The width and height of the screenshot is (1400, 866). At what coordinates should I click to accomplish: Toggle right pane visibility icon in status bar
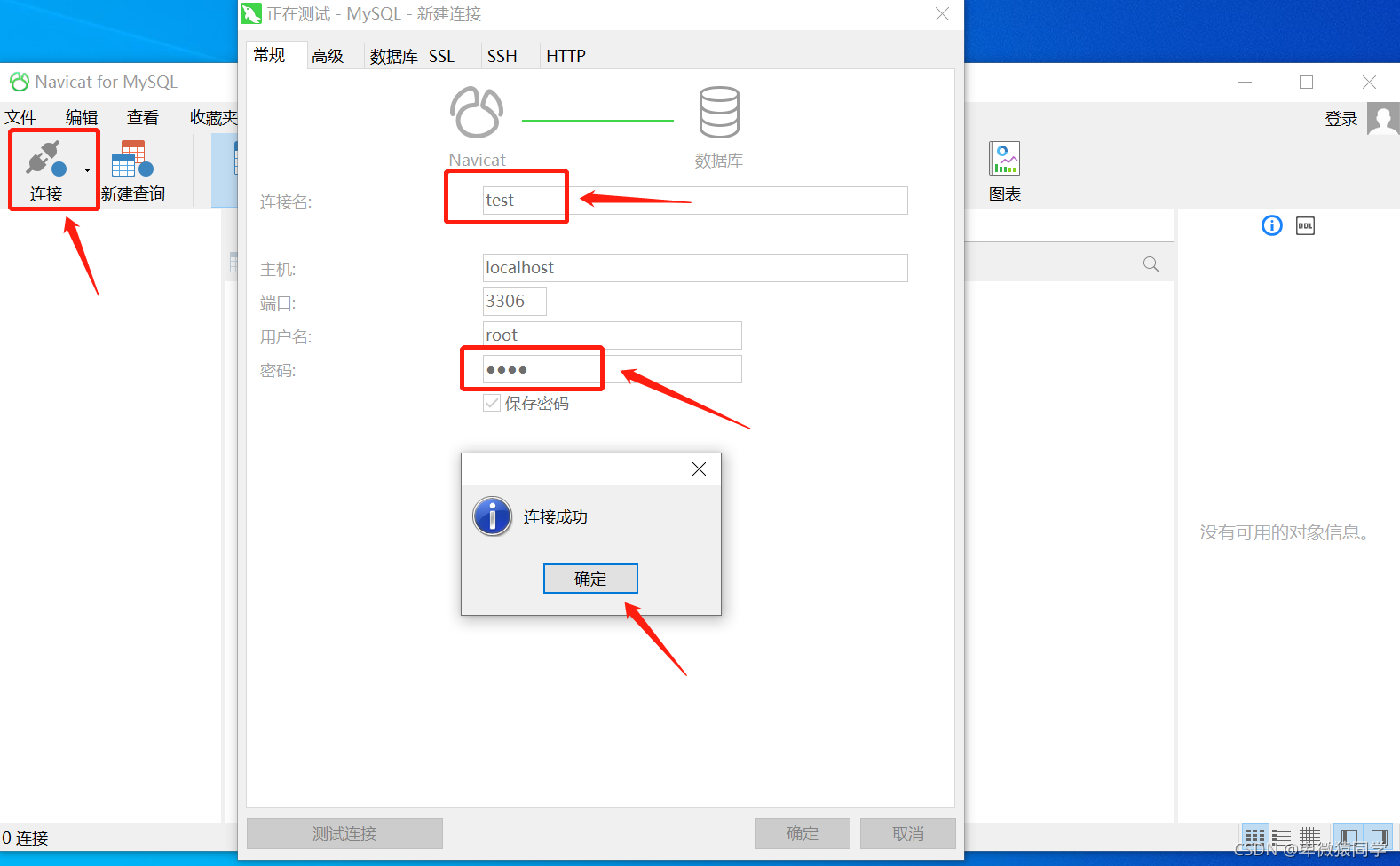coord(1379,837)
